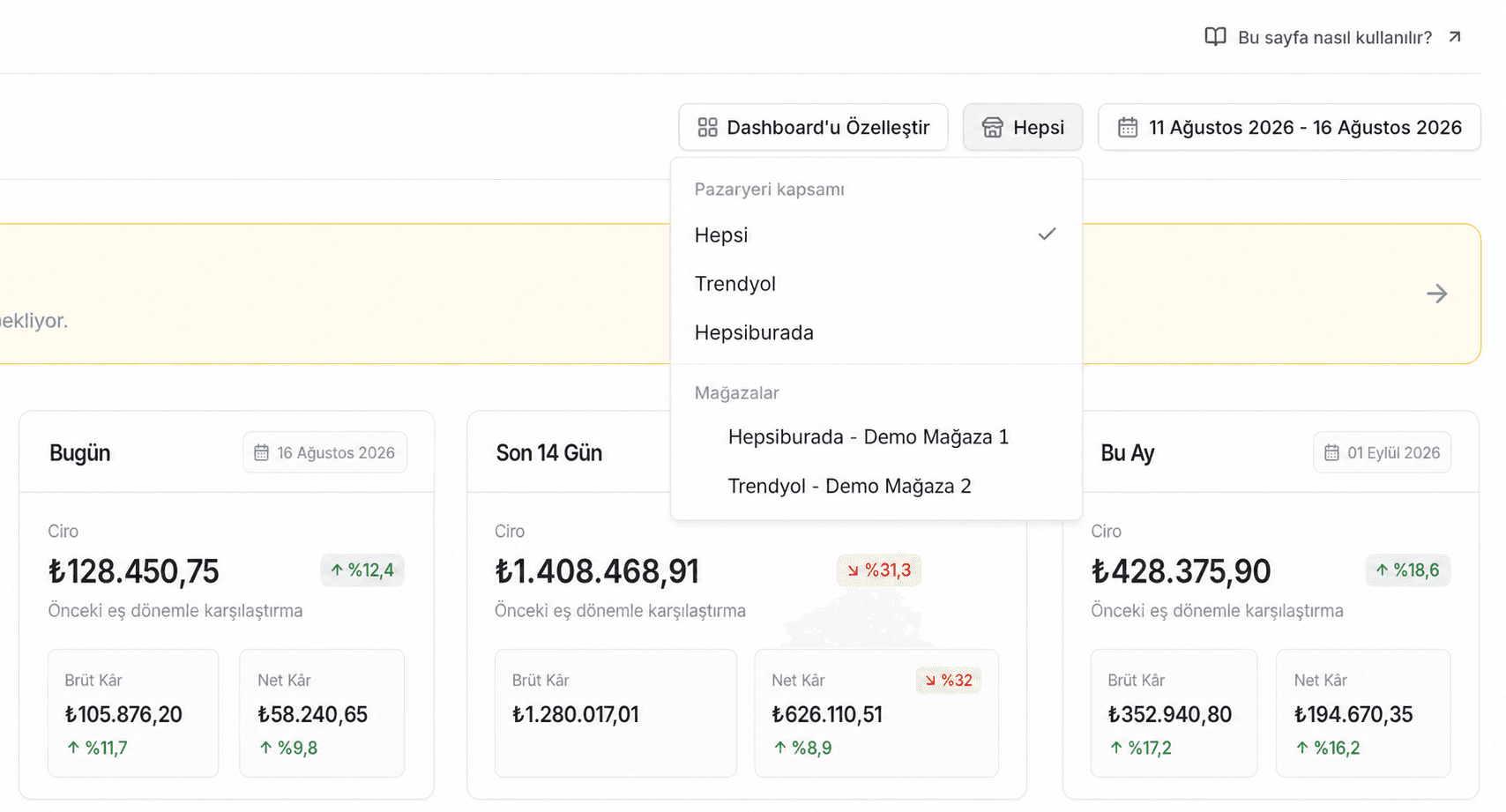The image size is (1506, 812).
Task: Click the calendar icon in date range button
Action: [1128, 128]
